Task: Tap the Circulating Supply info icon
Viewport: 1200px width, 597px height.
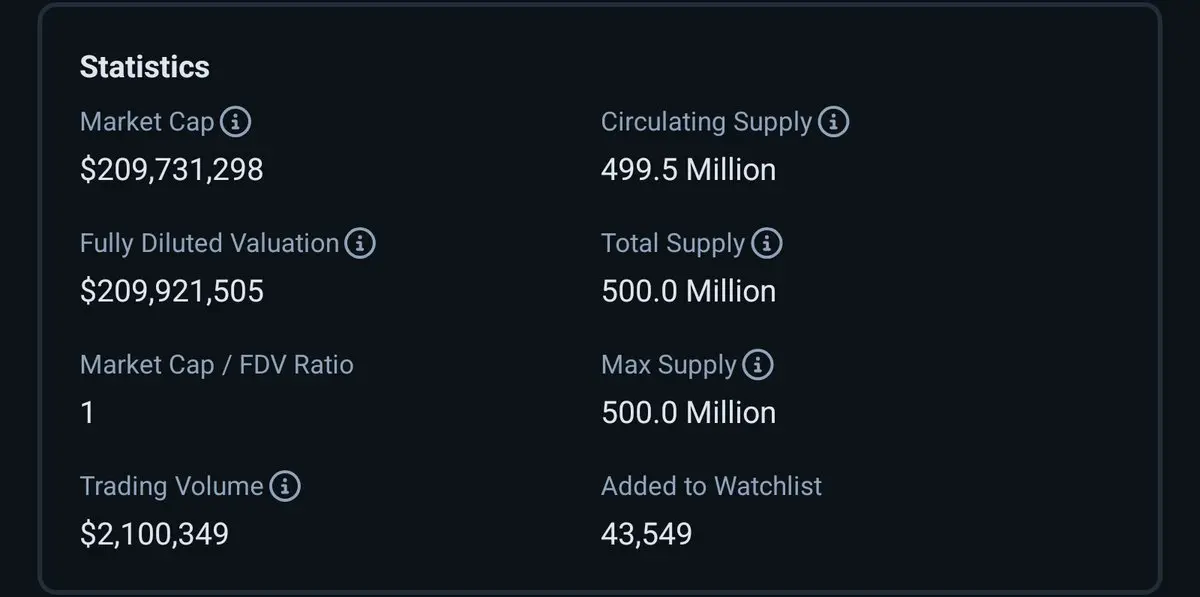Action: 833,122
